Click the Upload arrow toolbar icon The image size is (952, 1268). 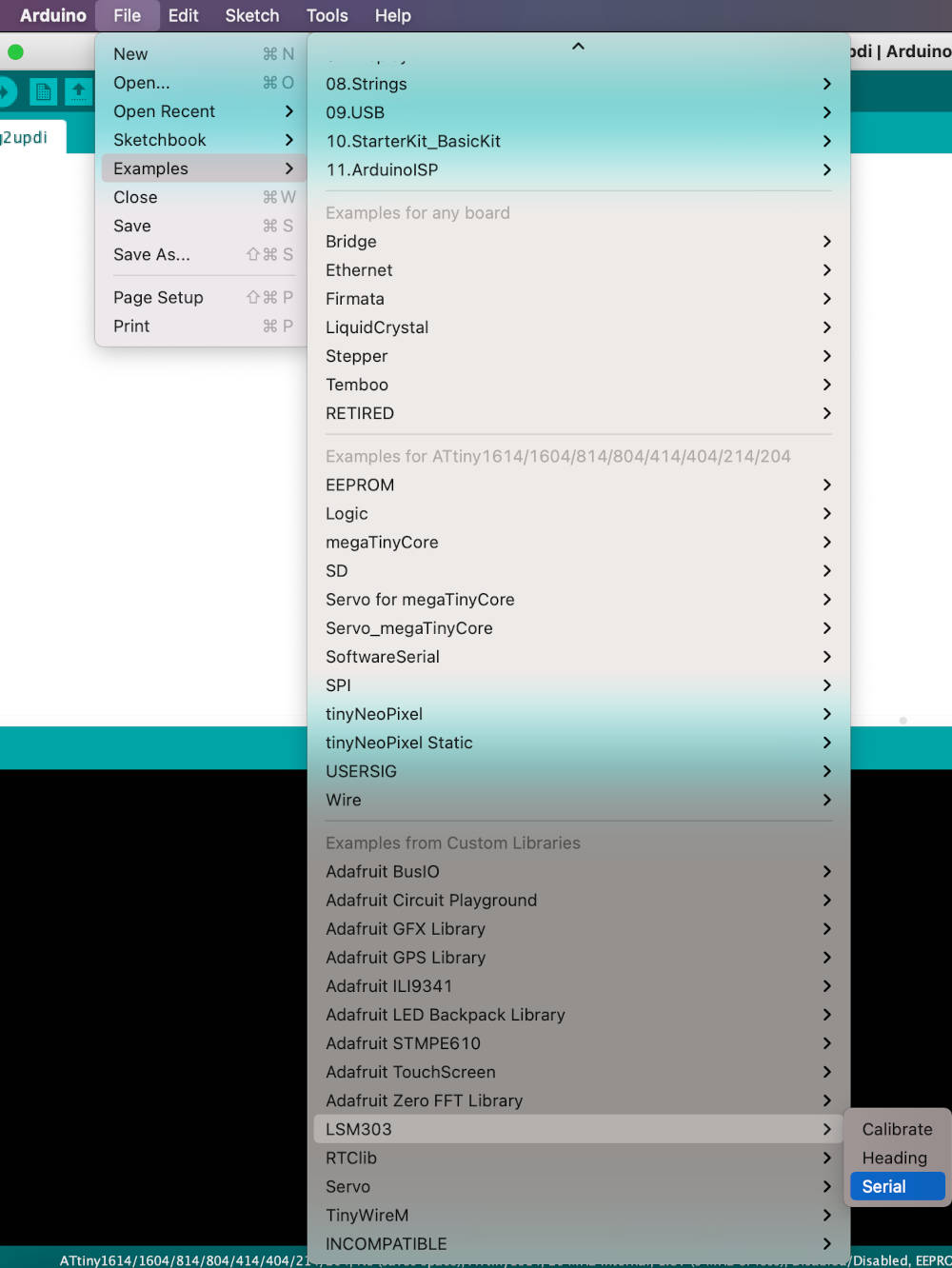(6, 92)
